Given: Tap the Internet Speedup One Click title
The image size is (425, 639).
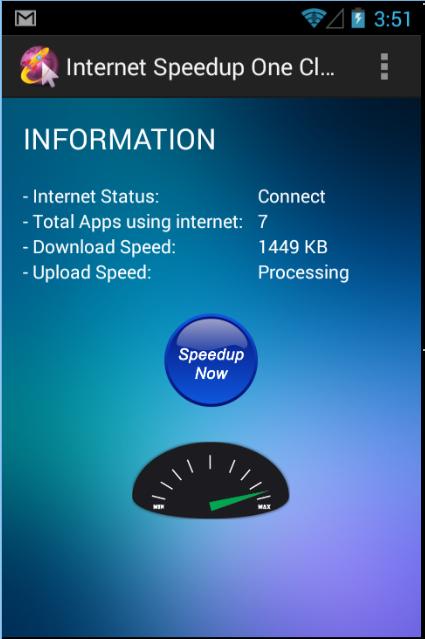Looking at the screenshot, I should (x=200, y=67).
